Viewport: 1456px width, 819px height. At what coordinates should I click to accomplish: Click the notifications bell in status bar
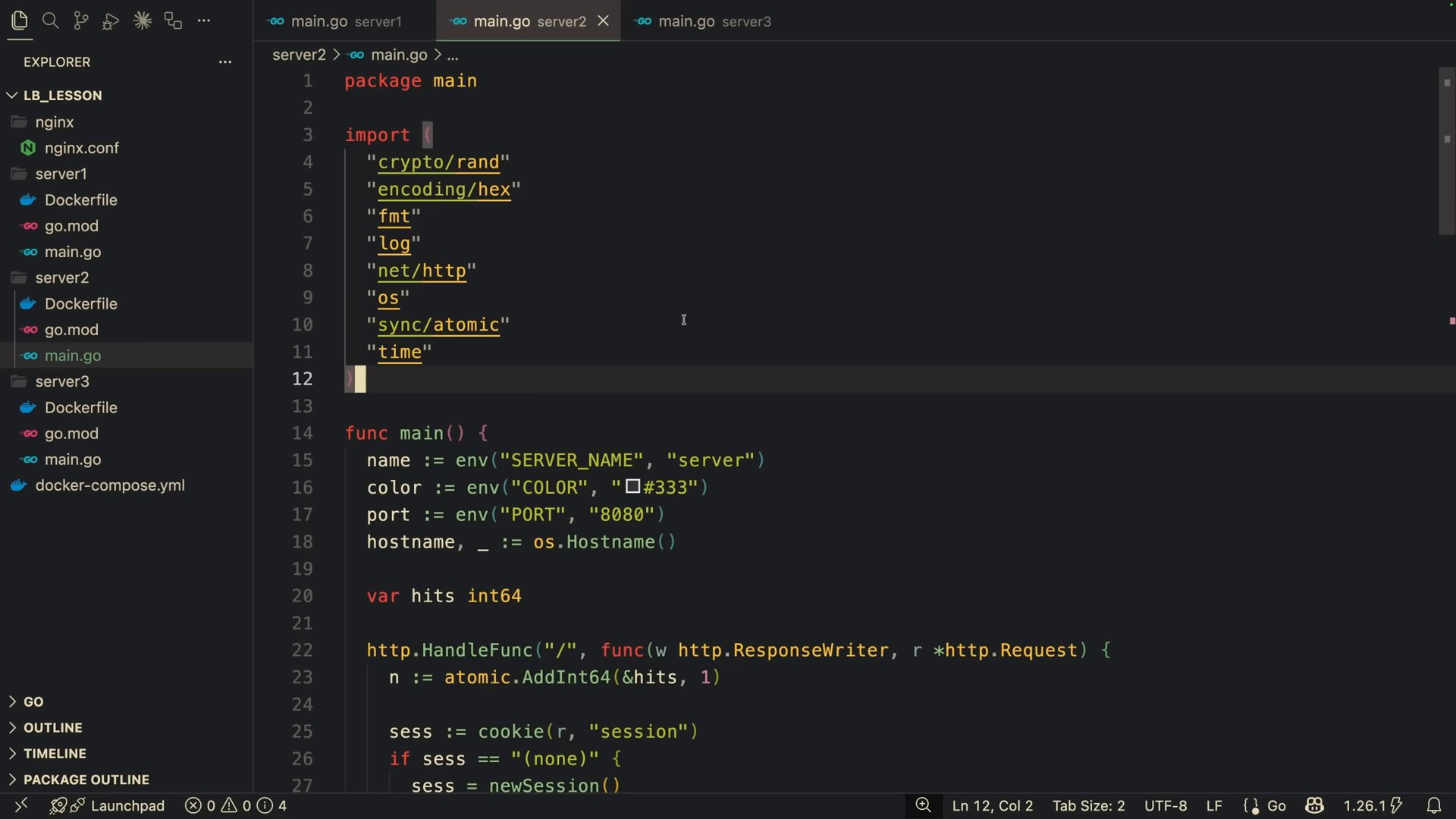pyautogui.click(x=1433, y=805)
